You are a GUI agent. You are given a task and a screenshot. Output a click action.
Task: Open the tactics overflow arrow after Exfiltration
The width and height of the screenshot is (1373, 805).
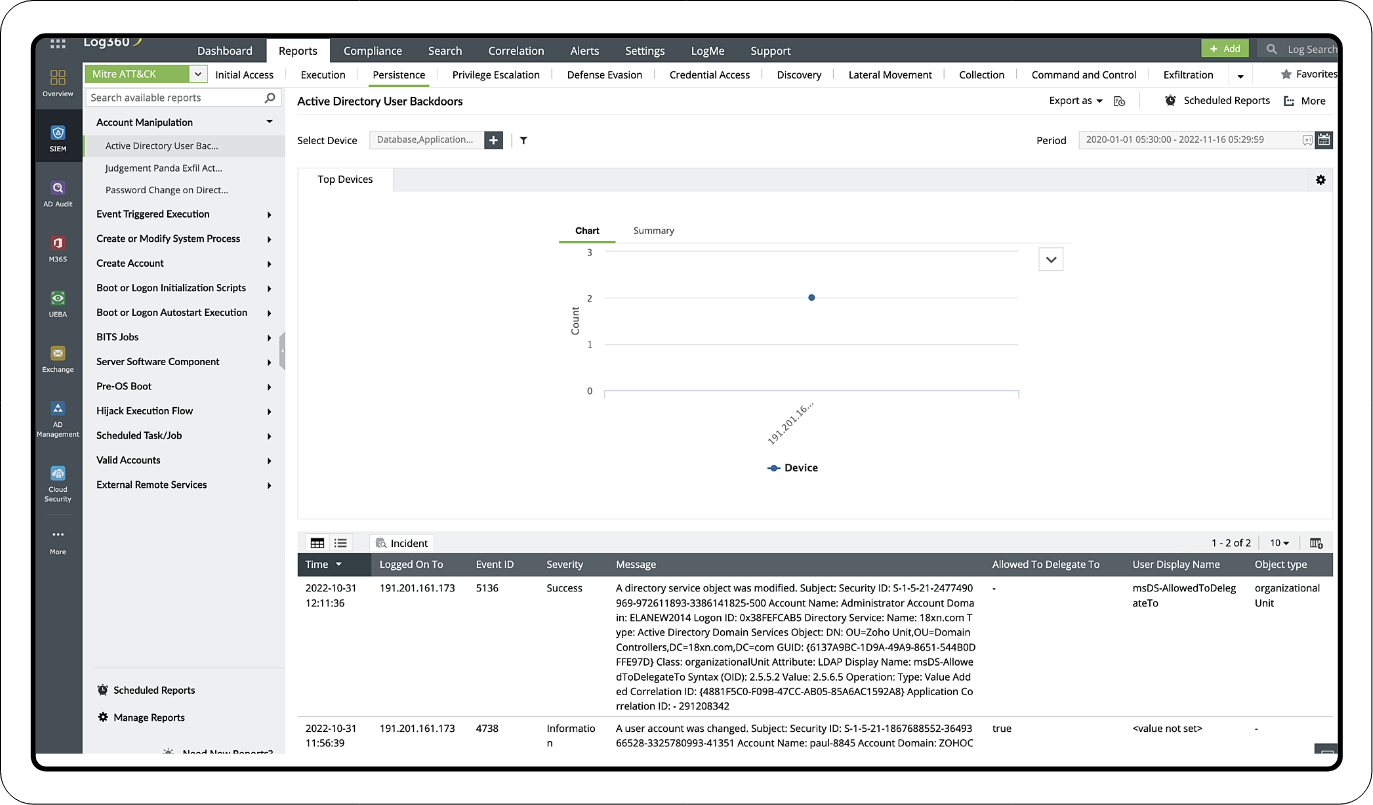(1240, 76)
